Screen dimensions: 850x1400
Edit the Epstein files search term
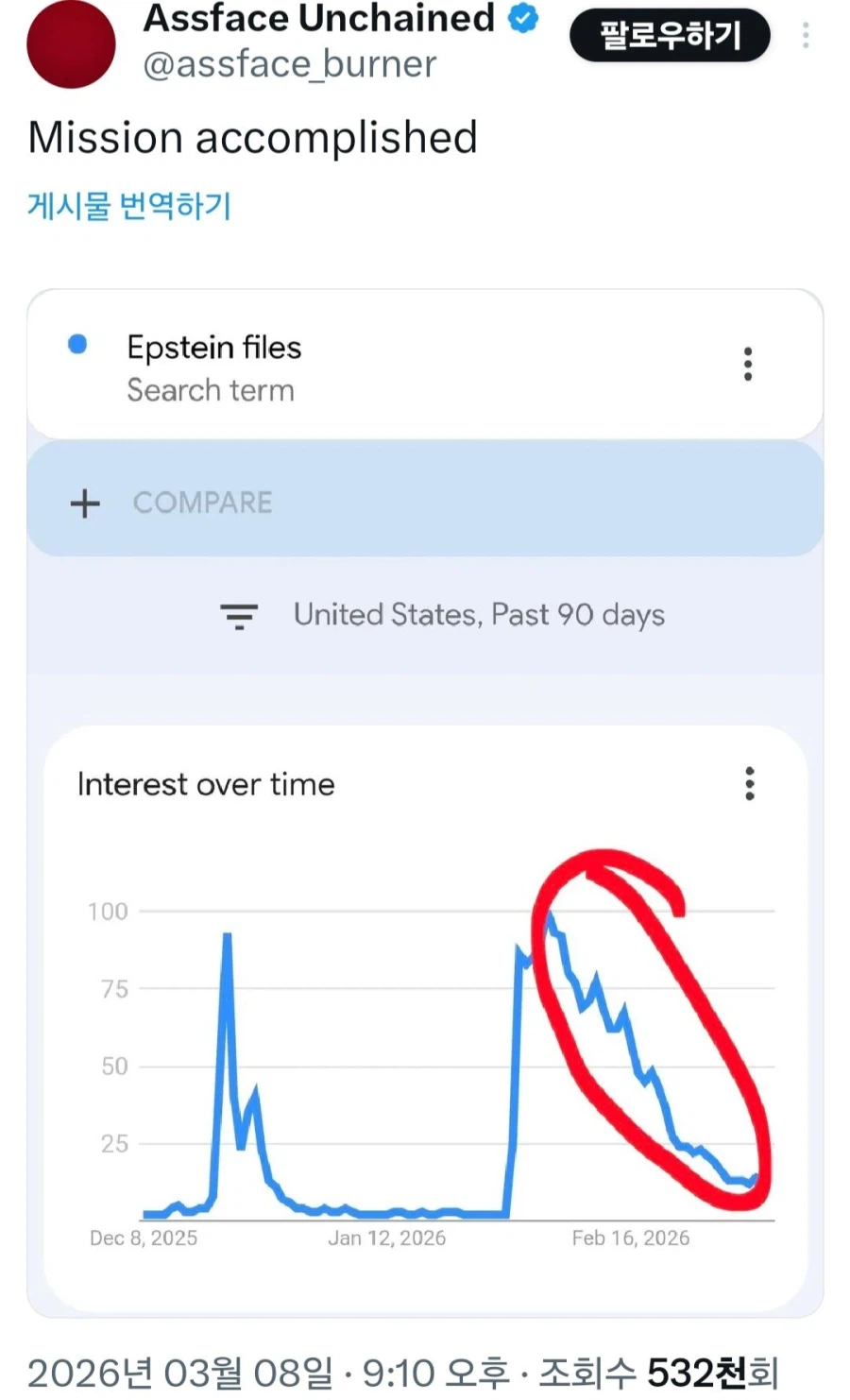pyautogui.click(x=214, y=348)
